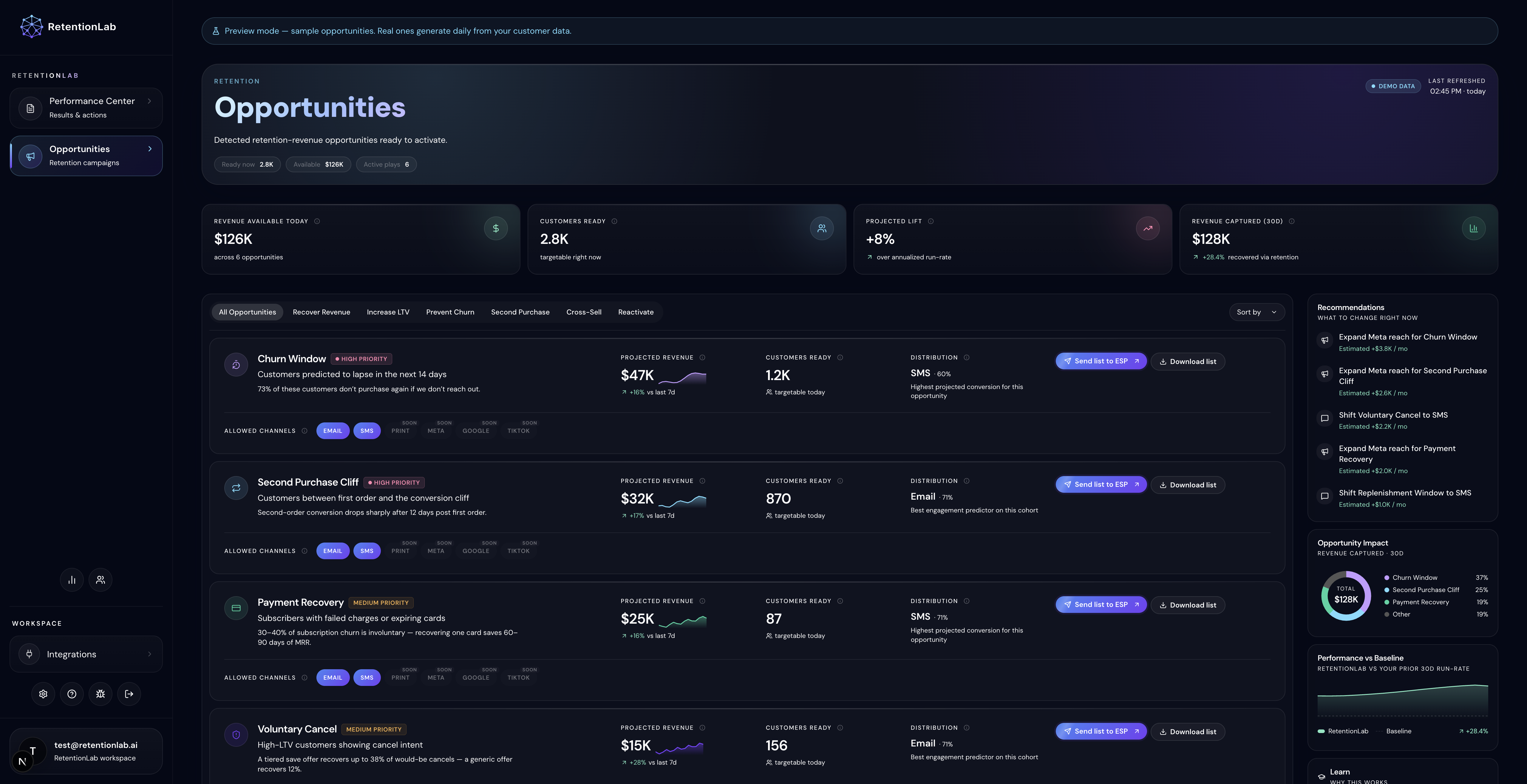Screen dimensions: 1527x784
Task: Click info icon next to Revenue Available Today
Action: [x=317, y=221]
